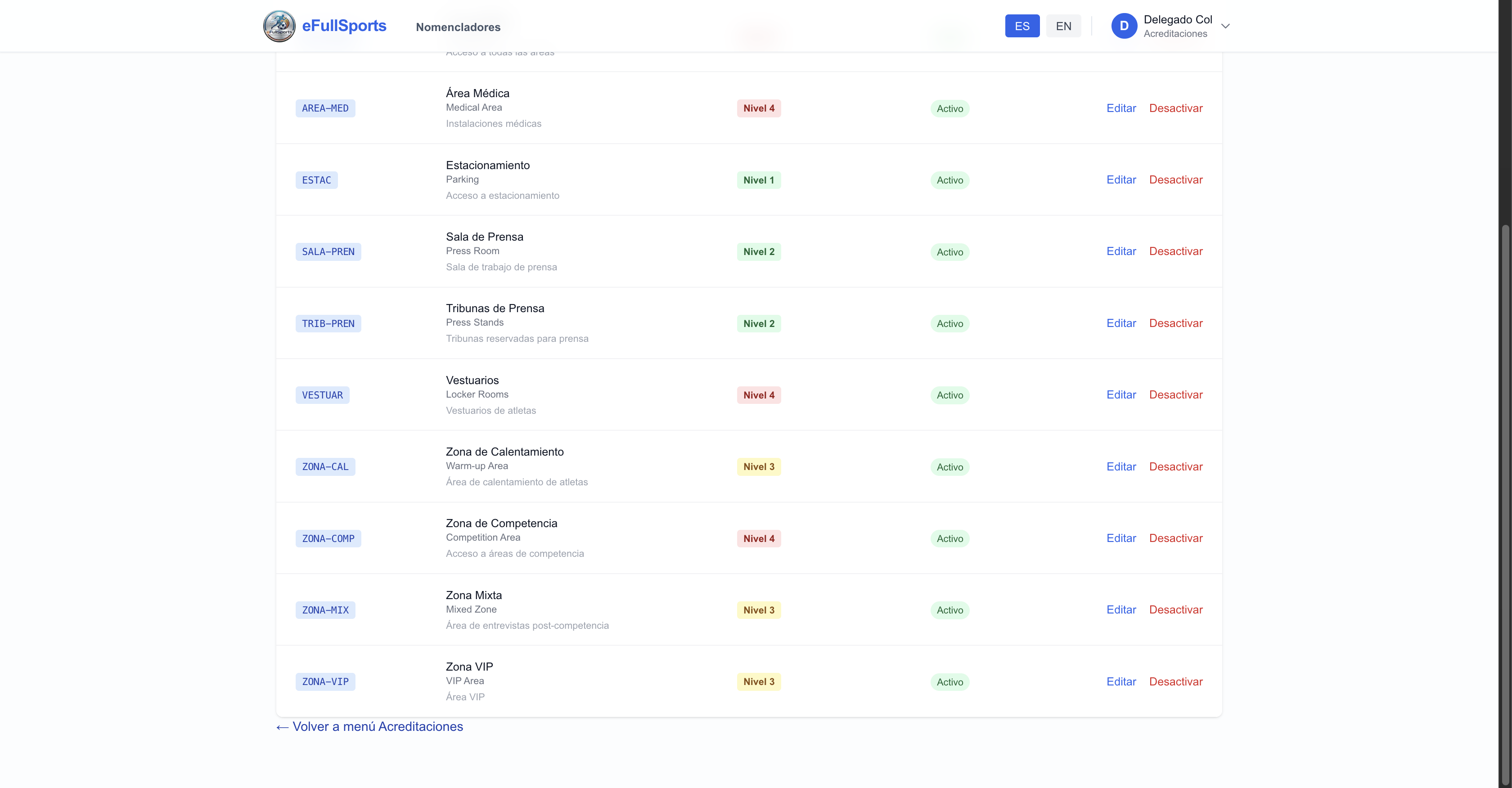The width and height of the screenshot is (1512, 788).
Task: Click Nivel 3 badge of Zona Mixta
Action: (758, 610)
